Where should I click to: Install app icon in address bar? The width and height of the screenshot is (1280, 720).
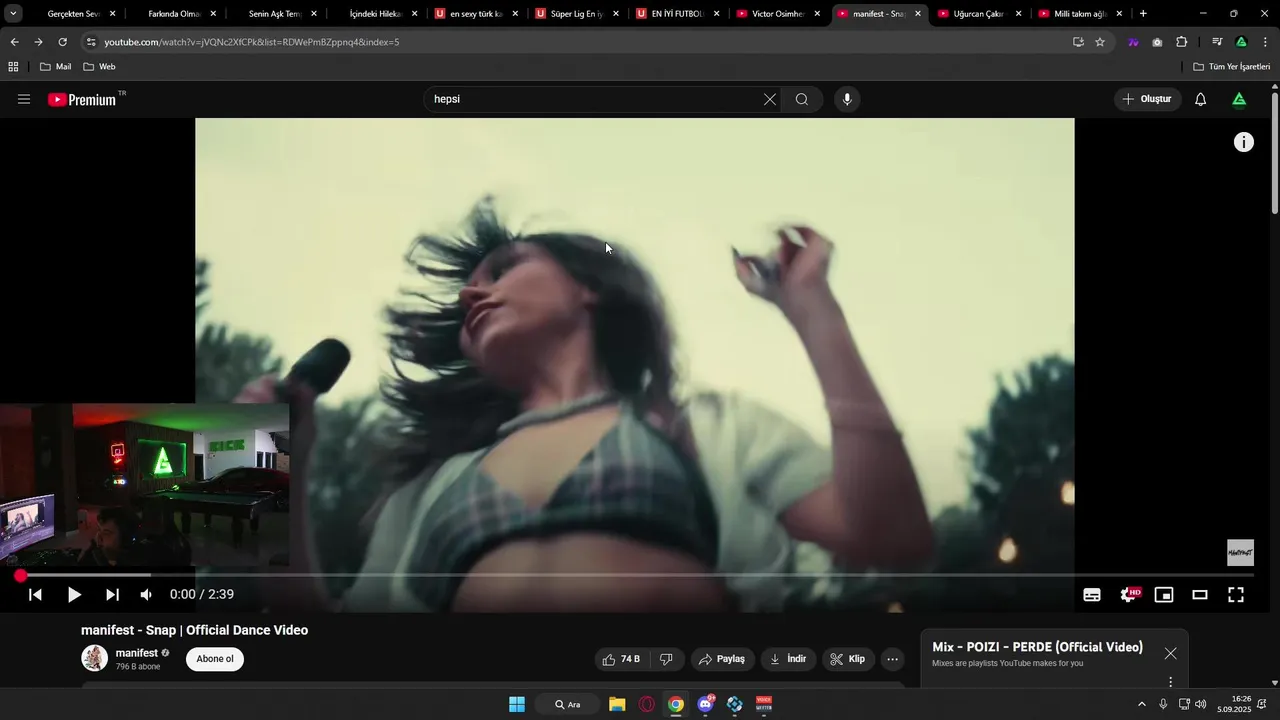1078,42
